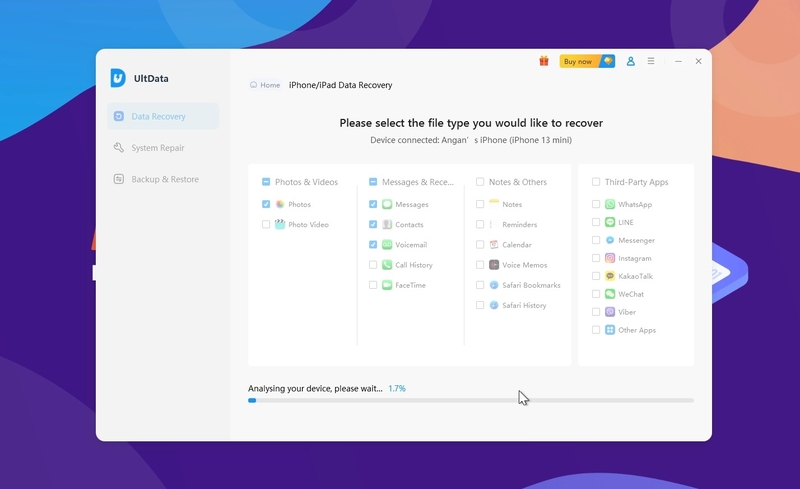800x489 pixels.
Task: Check the Viber checkbox
Action: [596, 312]
